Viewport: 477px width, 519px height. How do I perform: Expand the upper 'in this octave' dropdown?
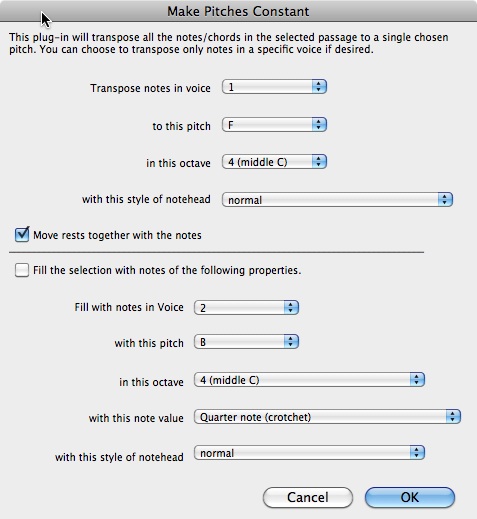[x=274, y=162]
